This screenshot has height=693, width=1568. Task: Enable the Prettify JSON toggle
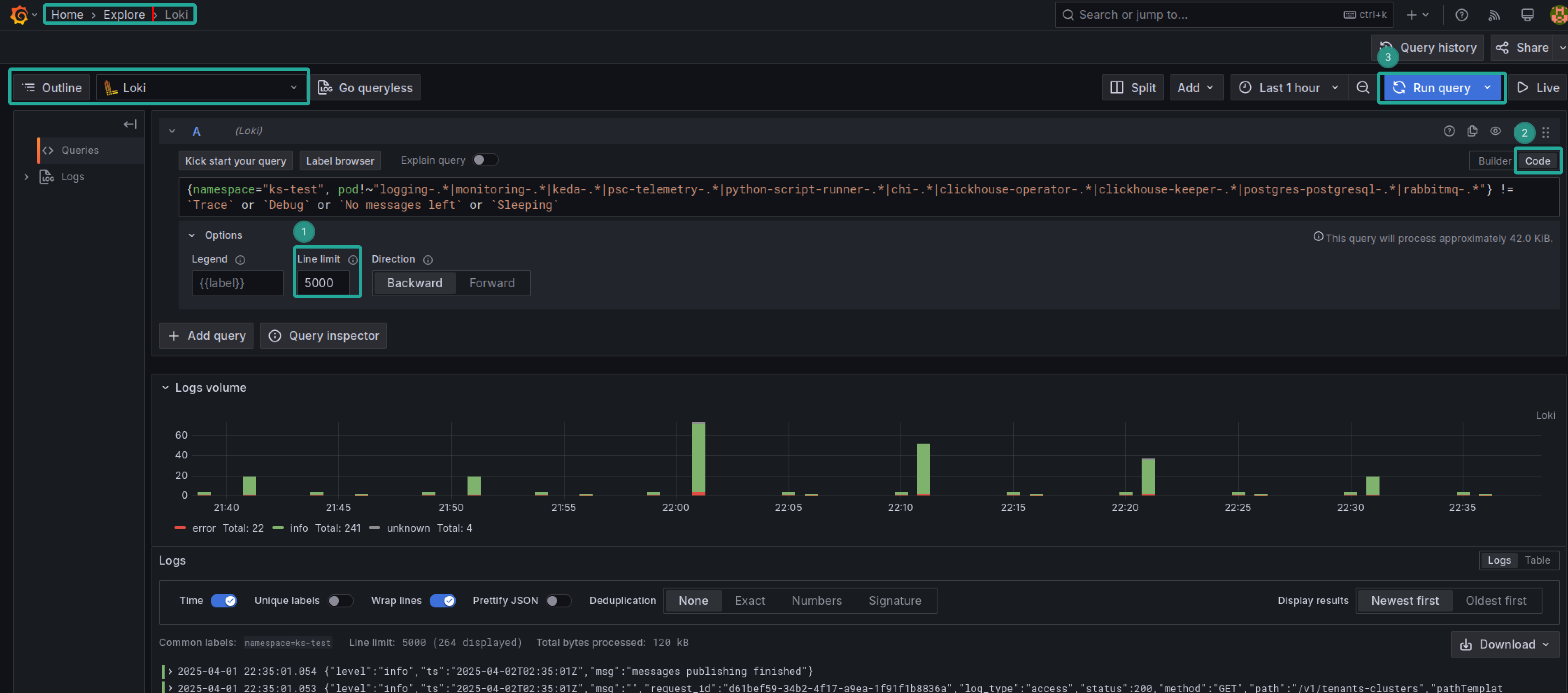tap(558, 600)
